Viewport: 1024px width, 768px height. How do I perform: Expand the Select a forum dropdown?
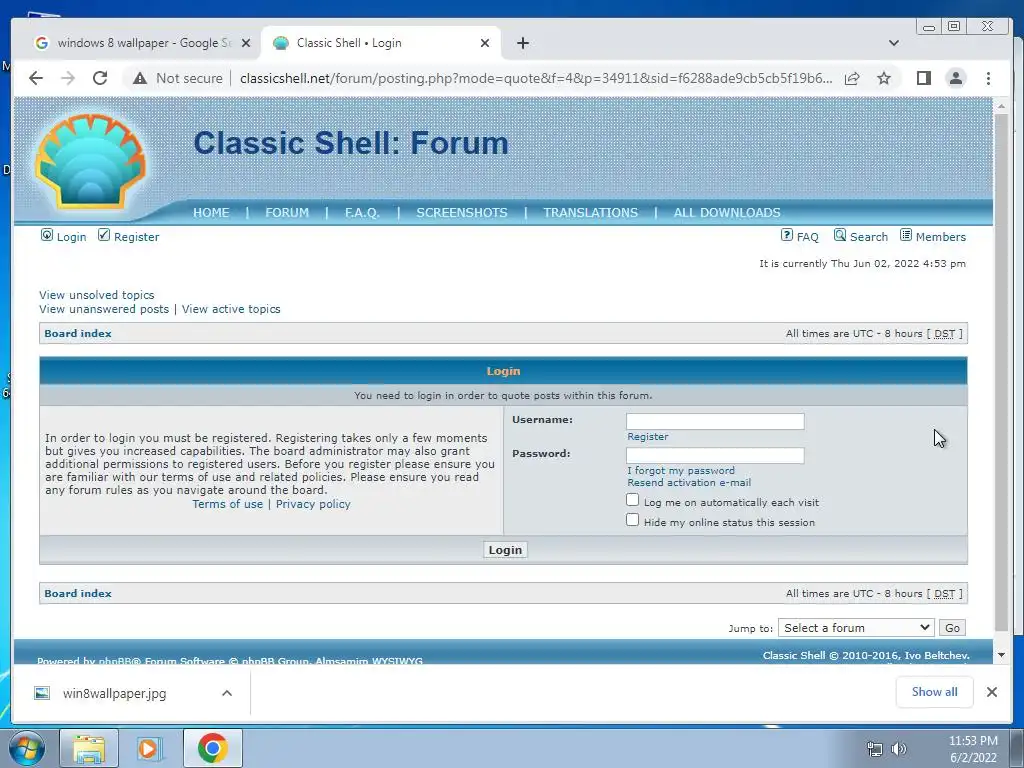[x=856, y=628]
